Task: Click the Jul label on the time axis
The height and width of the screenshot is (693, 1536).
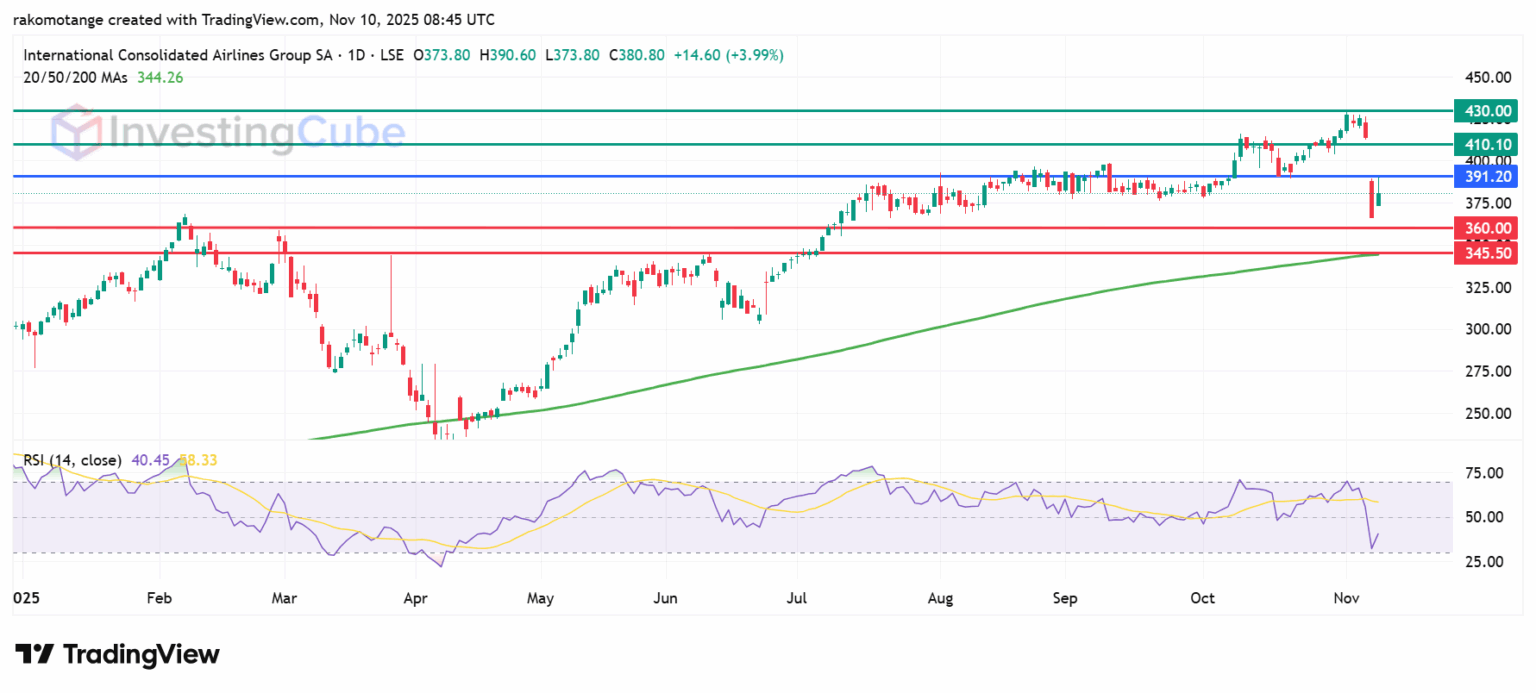Action: point(796,598)
